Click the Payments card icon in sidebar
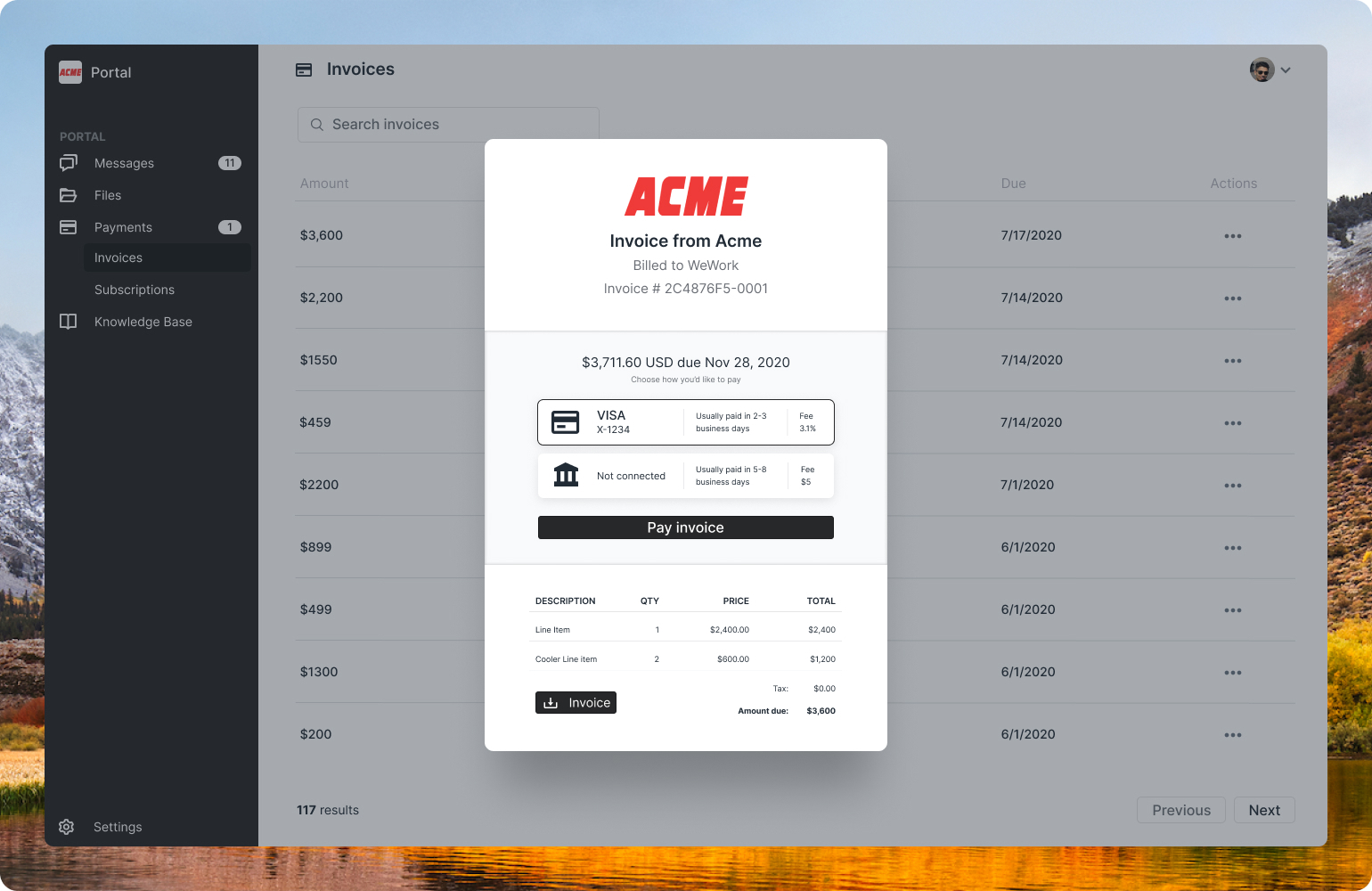 (69, 227)
